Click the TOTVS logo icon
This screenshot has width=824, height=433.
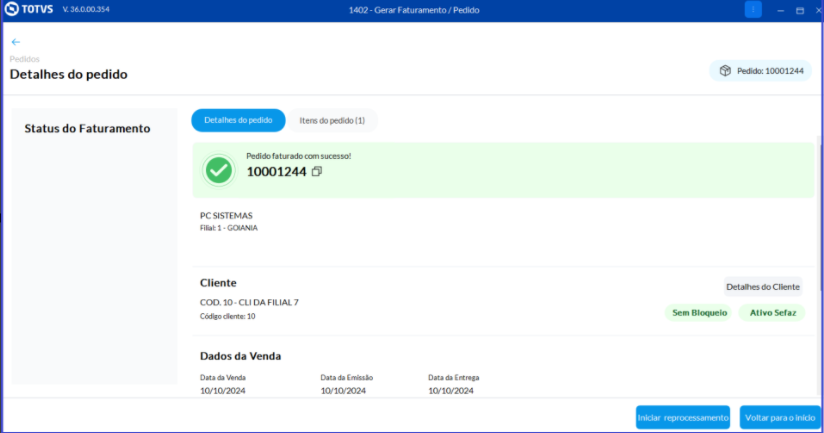tap(12, 9)
